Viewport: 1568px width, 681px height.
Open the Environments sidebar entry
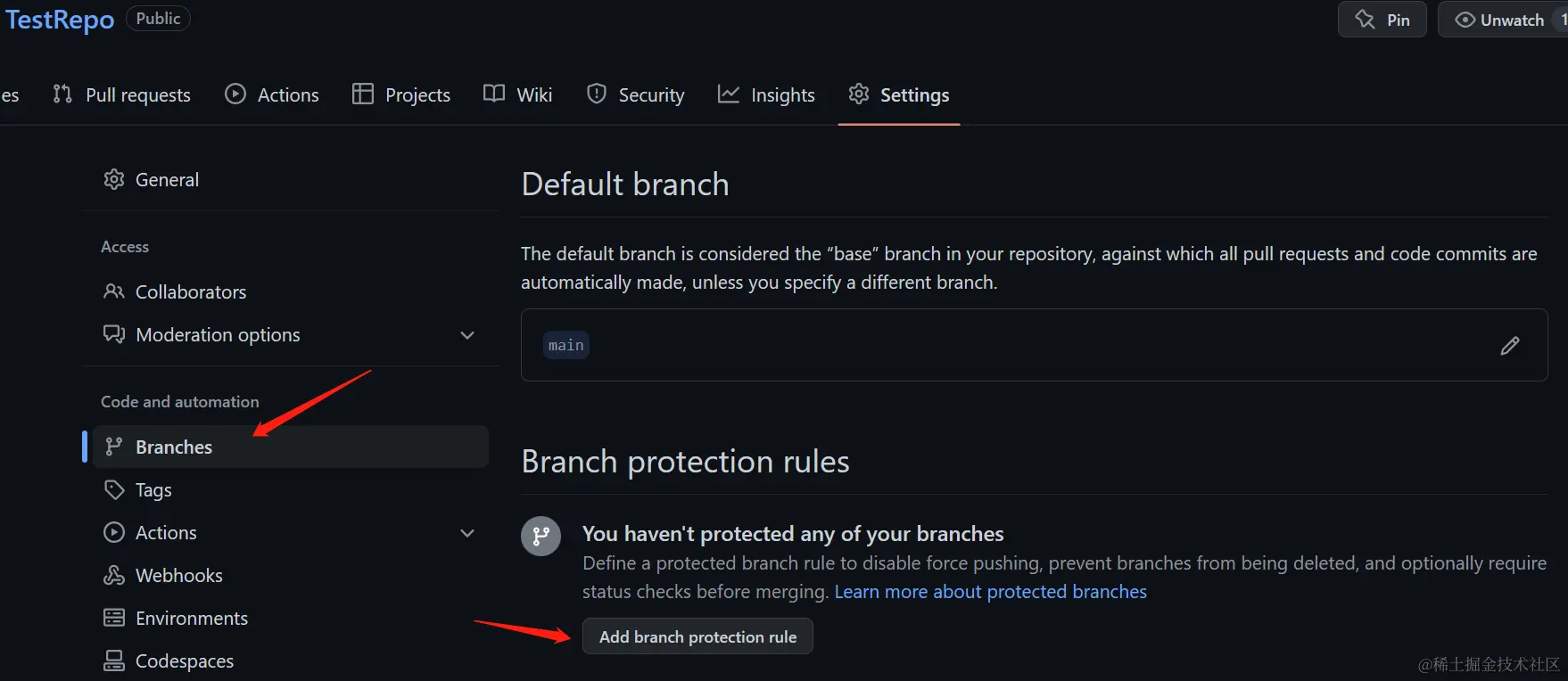pyautogui.click(x=191, y=619)
